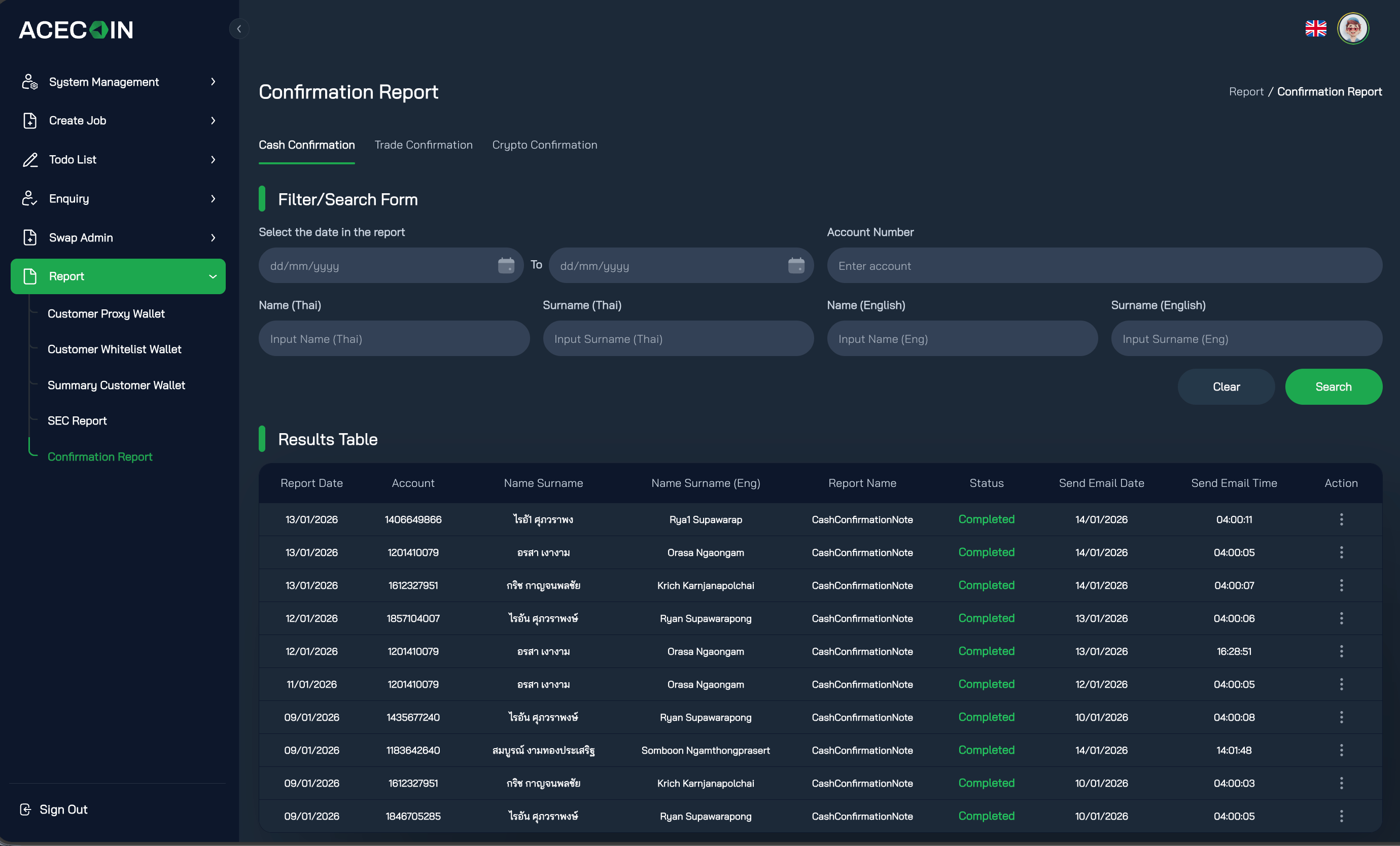The image size is (1400, 846).
Task: Click the System Management icon
Action: [29, 82]
